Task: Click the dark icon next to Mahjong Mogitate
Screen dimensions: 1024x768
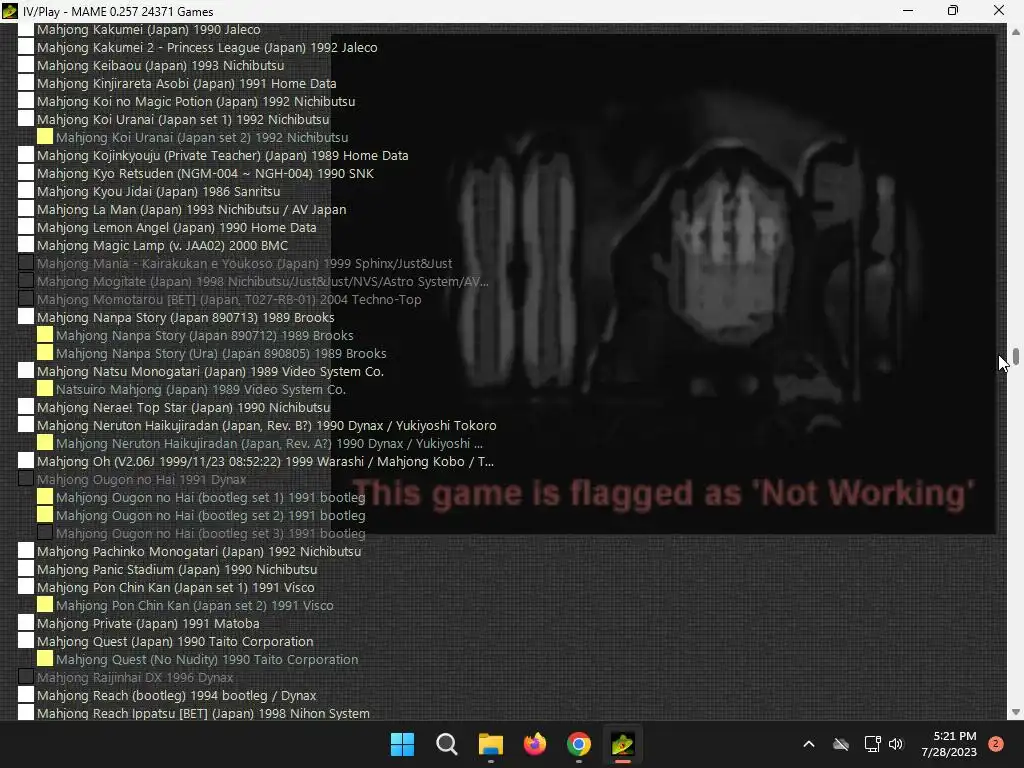Action: tap(25, 281)
